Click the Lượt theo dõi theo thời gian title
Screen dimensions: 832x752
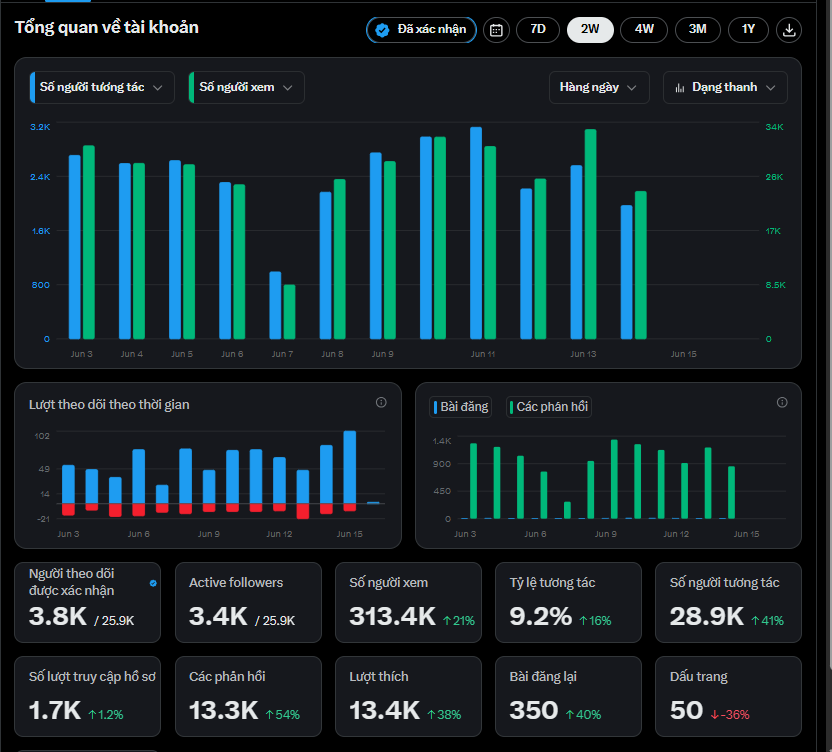(x=109, y=404)
